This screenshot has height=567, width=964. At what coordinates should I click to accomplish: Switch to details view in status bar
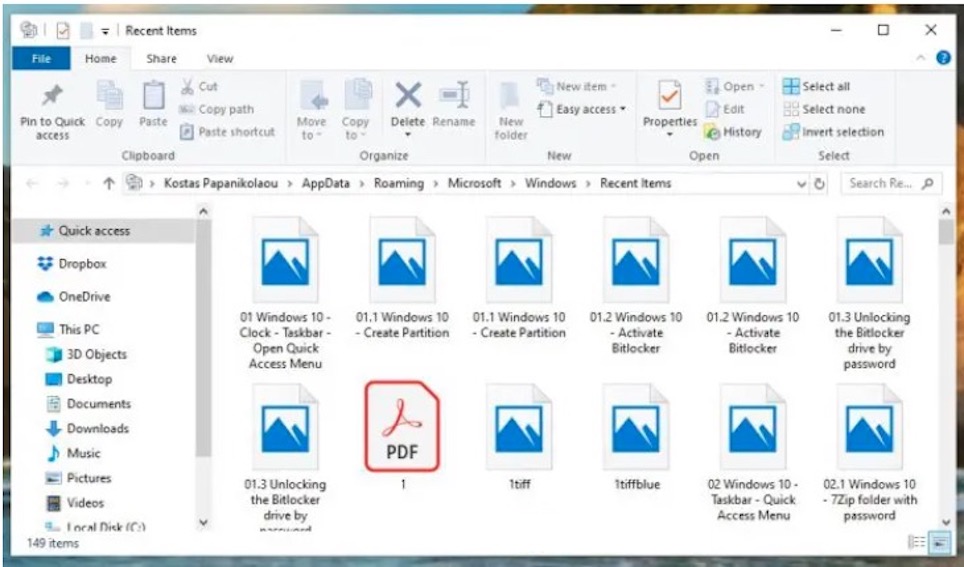[x=917, y=542]
